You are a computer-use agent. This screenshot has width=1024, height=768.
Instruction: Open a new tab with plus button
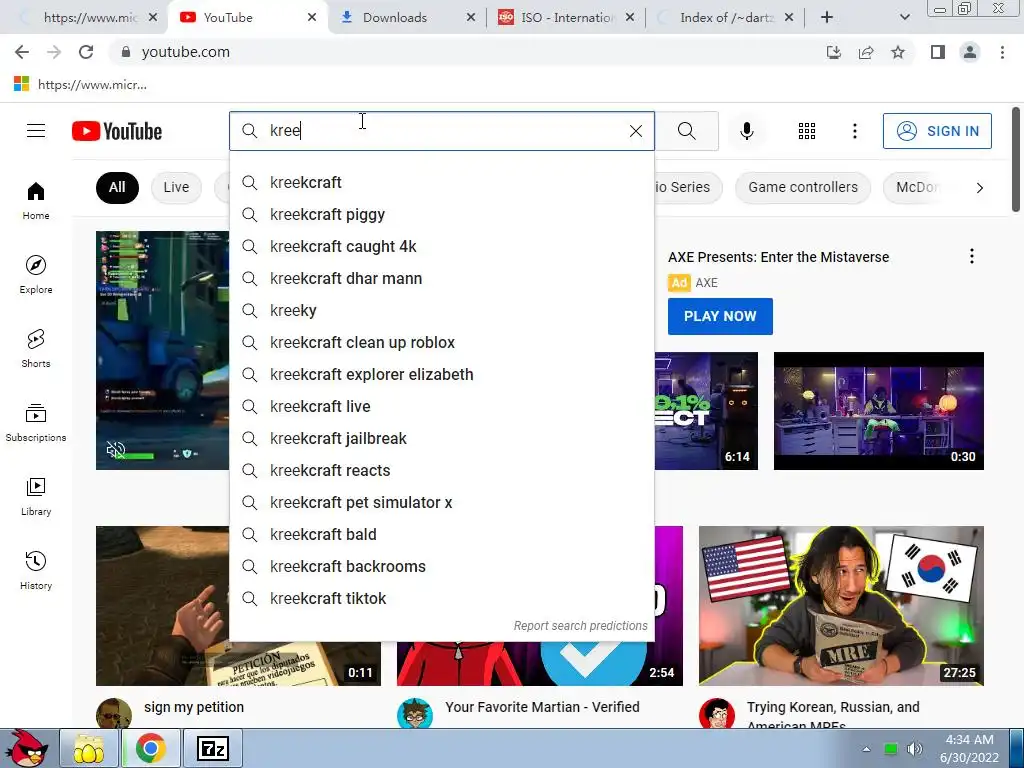point(827,18)
